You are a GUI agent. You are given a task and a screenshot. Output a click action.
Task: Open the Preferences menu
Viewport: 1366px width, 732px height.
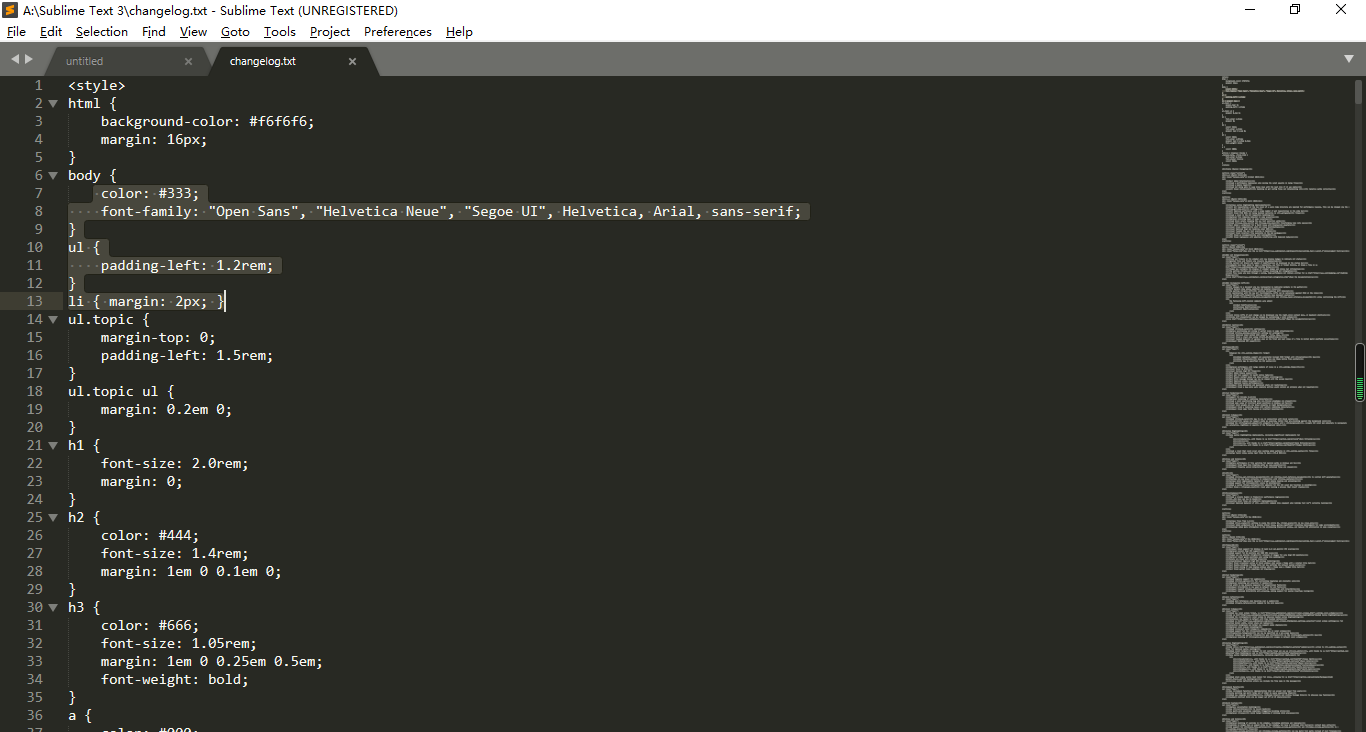pyautogui.click(x=397, y=31)
